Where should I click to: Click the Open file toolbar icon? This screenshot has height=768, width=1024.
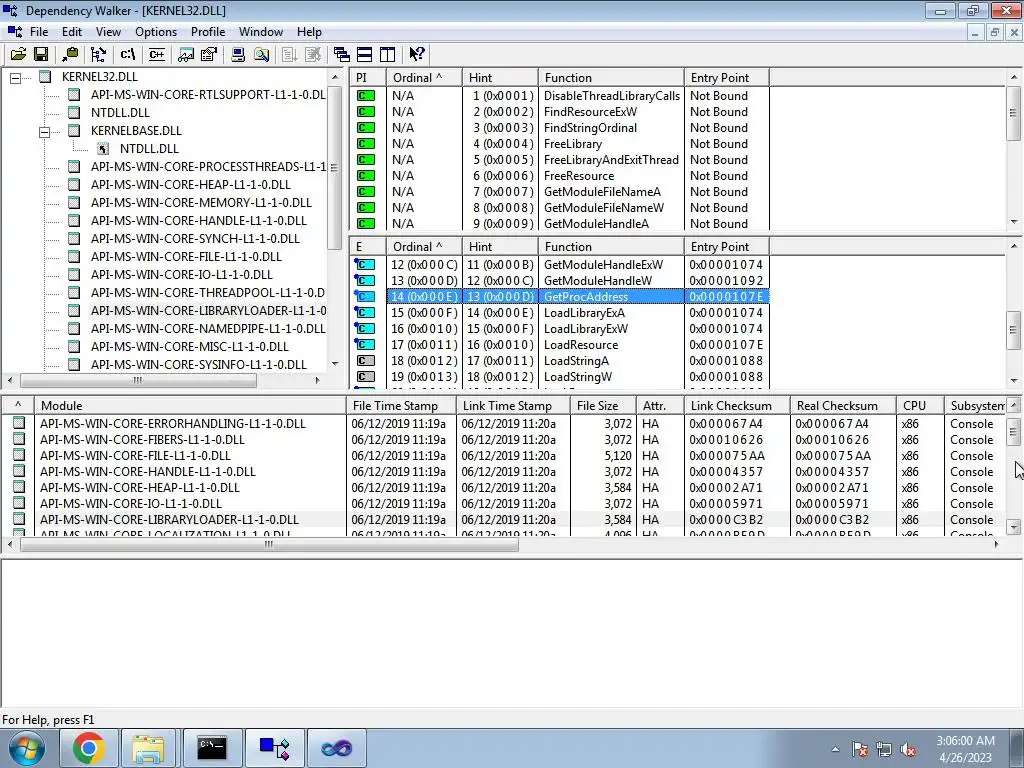(18, 54)
